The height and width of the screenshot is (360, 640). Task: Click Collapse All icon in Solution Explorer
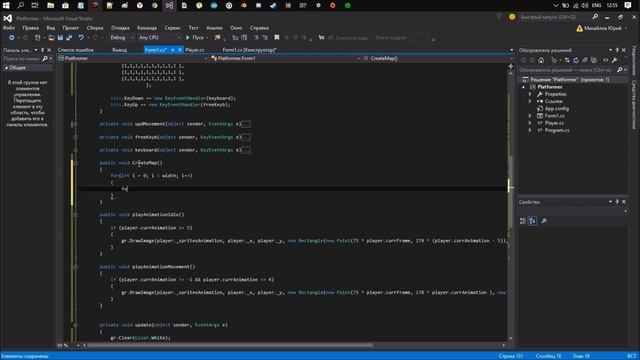point(585,60)
